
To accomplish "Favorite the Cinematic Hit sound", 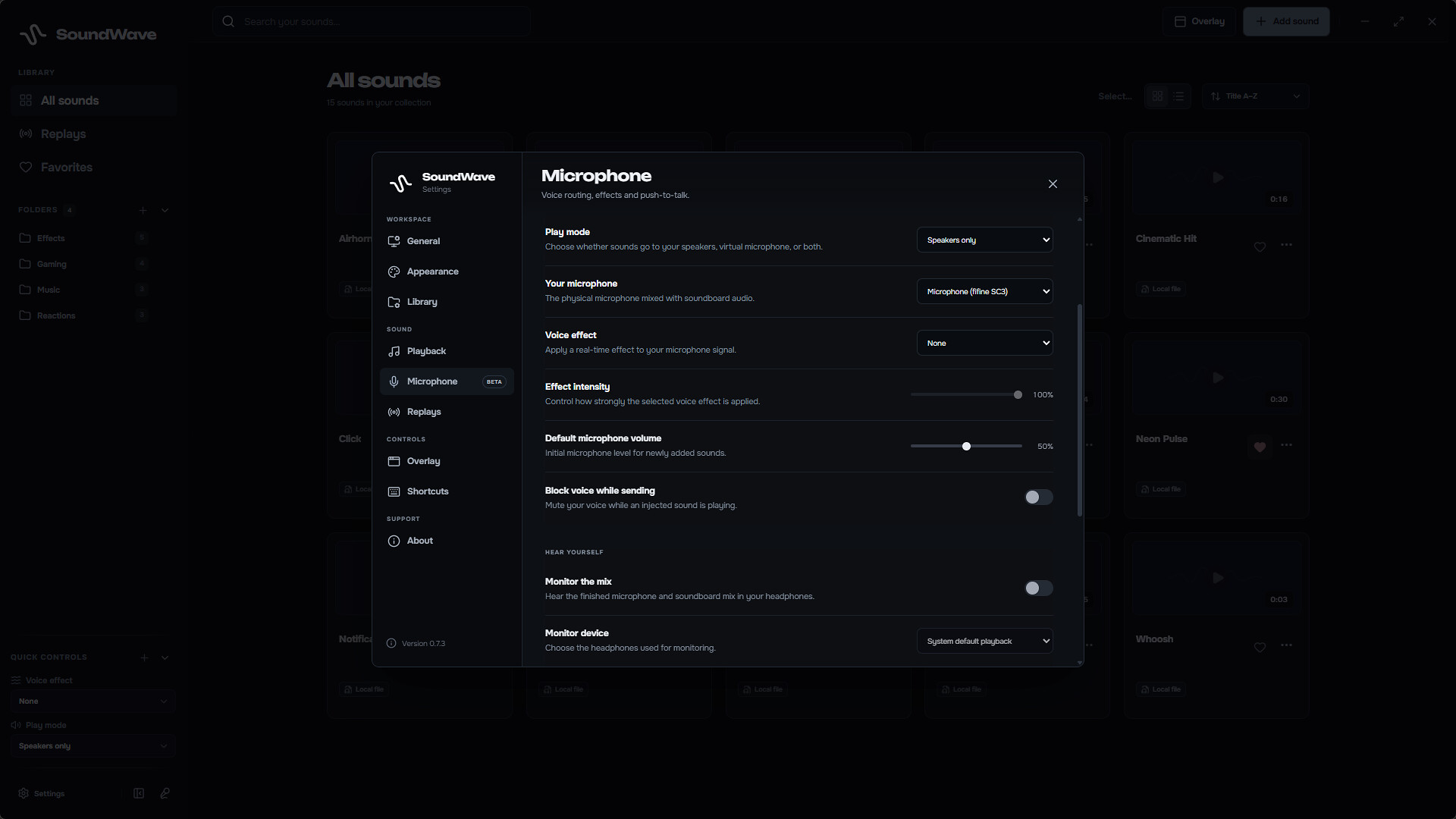I will [1260, 246].
